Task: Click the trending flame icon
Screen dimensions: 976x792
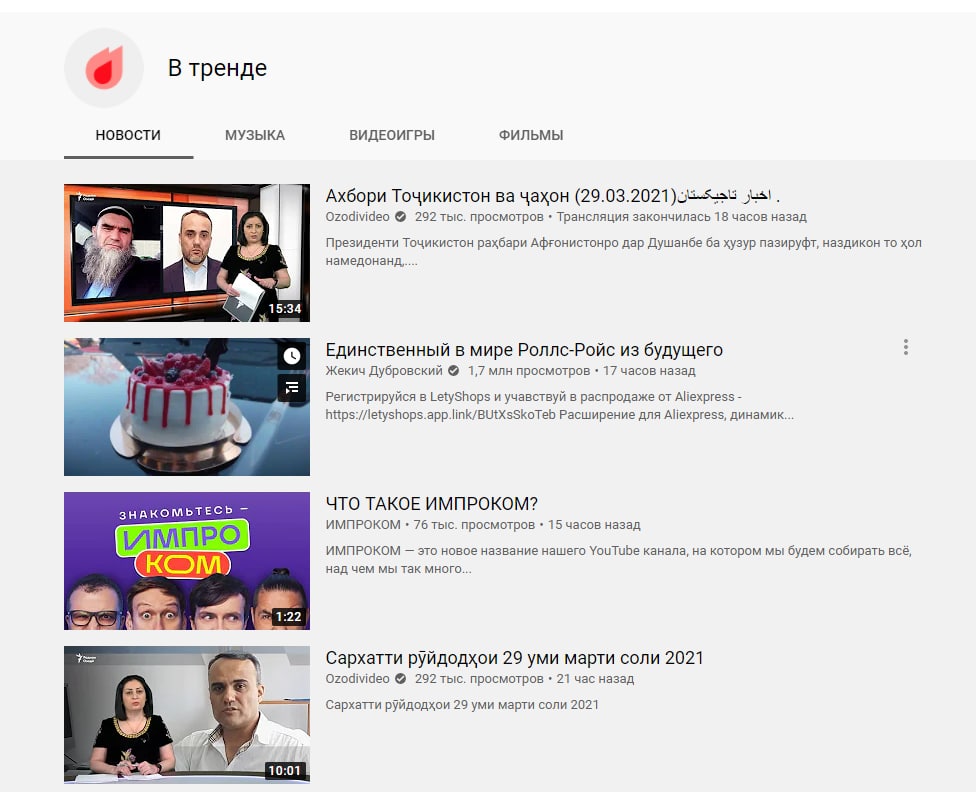Action: pos(104,67)
